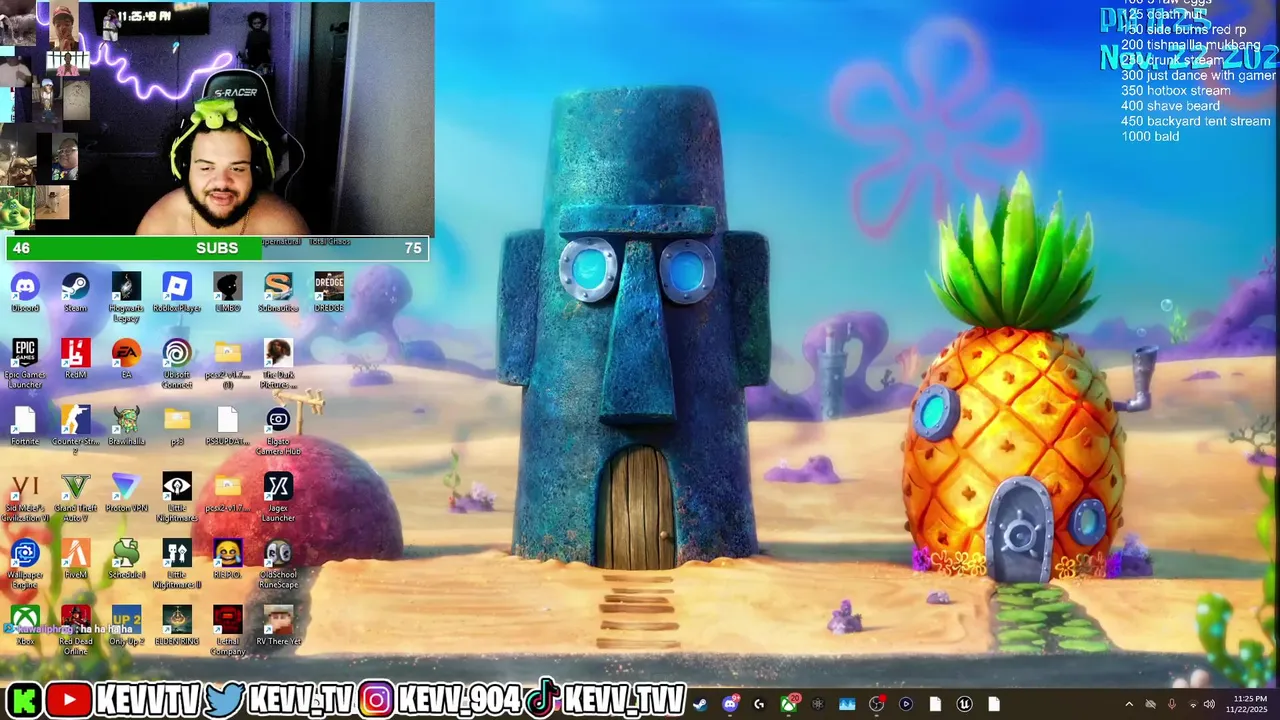Viewport: 1280px width, 720px height.
Task: Open the Roblox Player shortcut
Action: (x=177, y=292)
